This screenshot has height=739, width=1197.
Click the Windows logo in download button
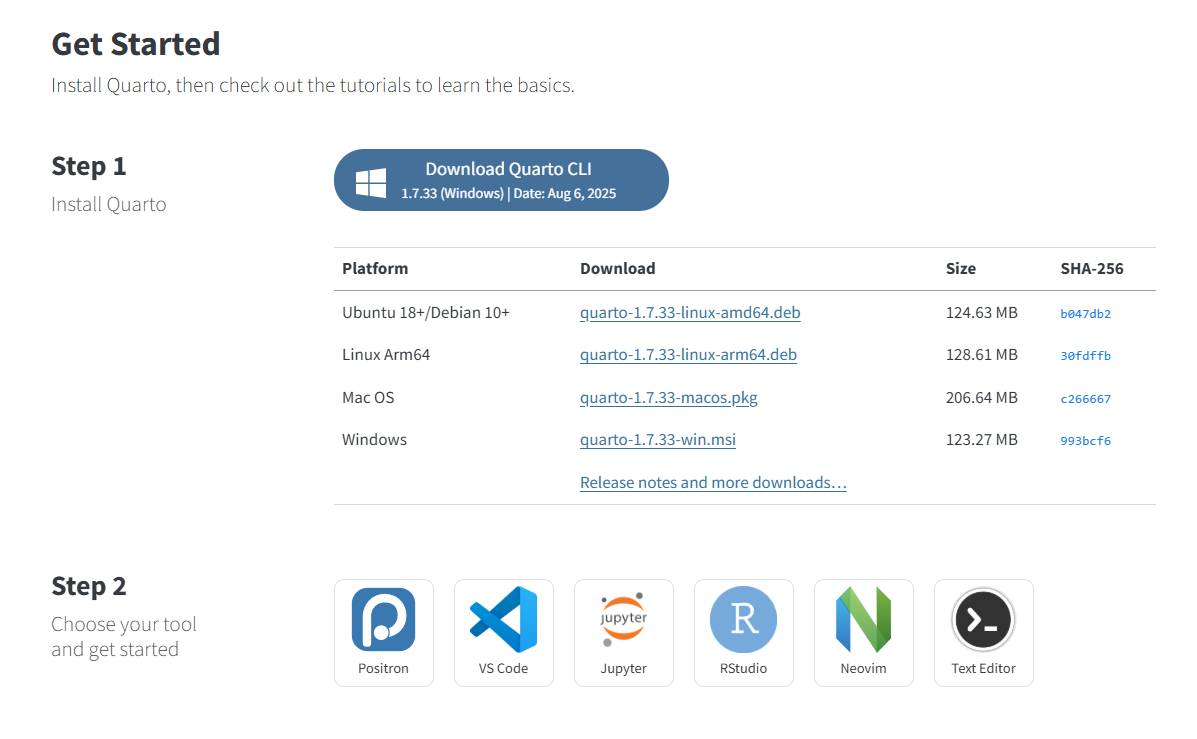371,182
